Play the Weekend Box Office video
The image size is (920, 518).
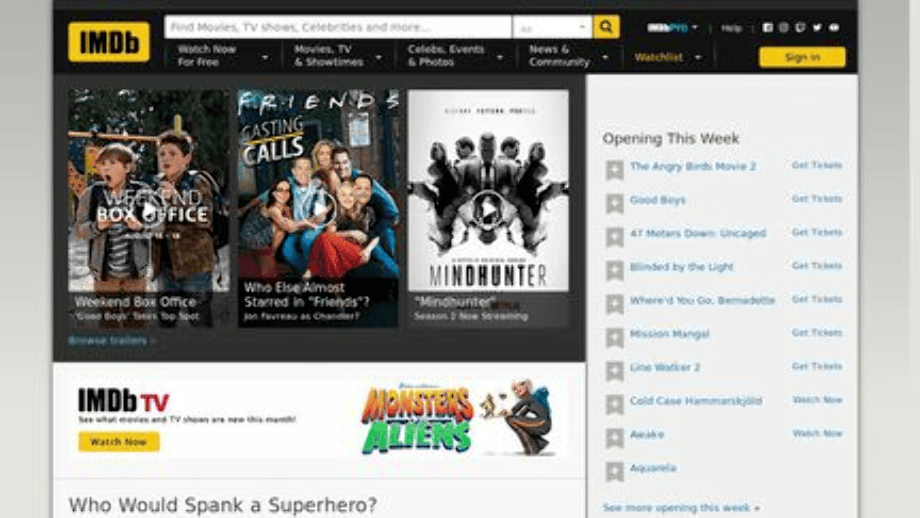point(149,209)
